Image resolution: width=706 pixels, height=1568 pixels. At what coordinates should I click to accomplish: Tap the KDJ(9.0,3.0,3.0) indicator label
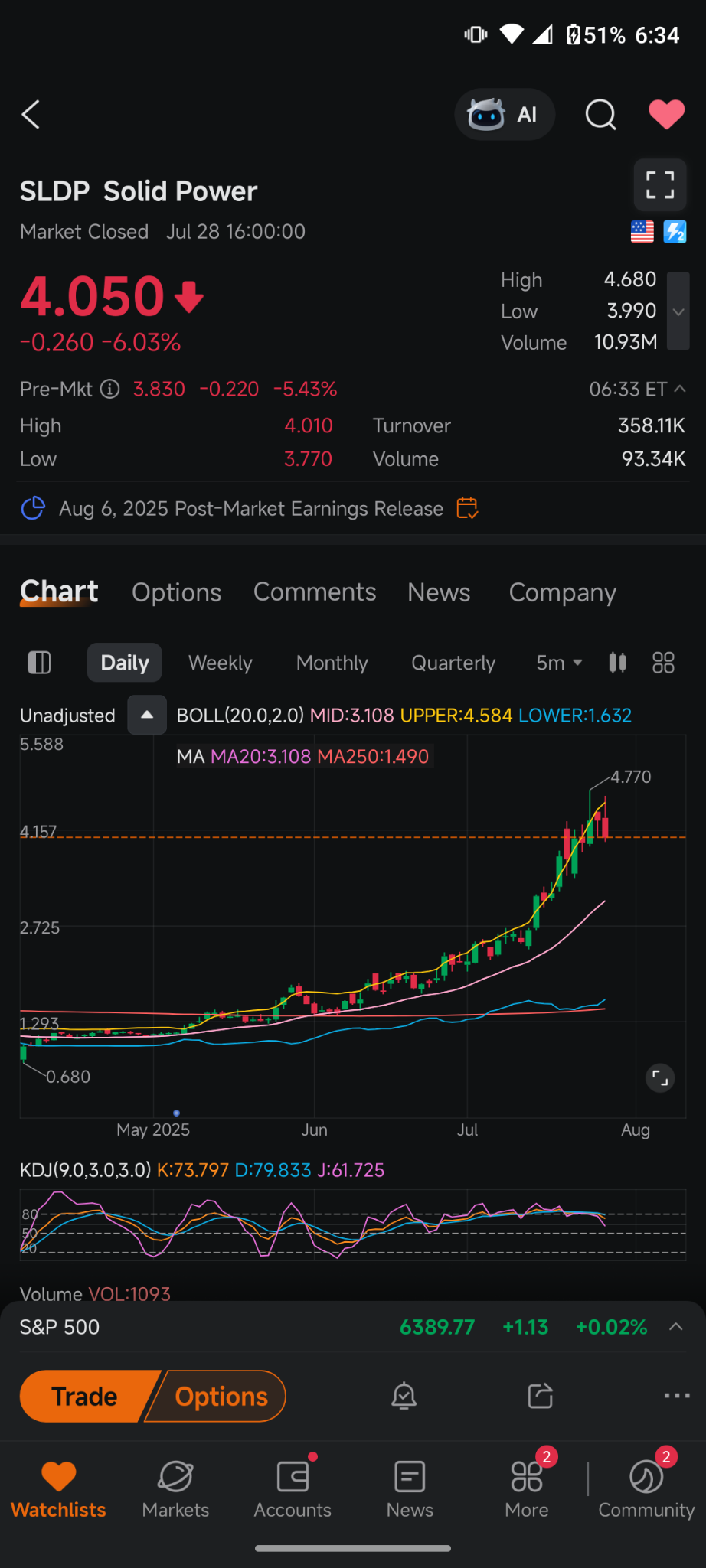[x=85, y=1170]
